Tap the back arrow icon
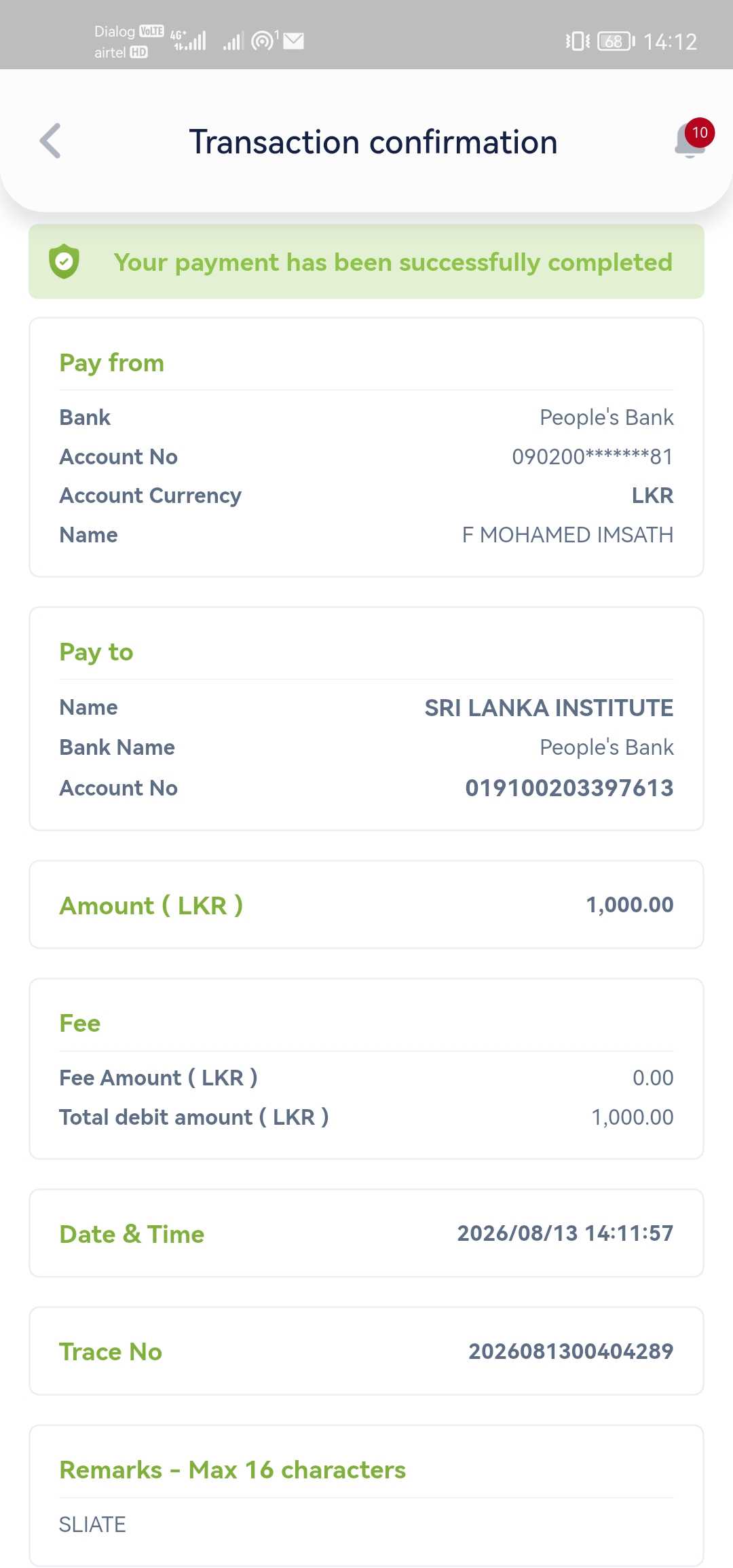 [x=50, y=141]
